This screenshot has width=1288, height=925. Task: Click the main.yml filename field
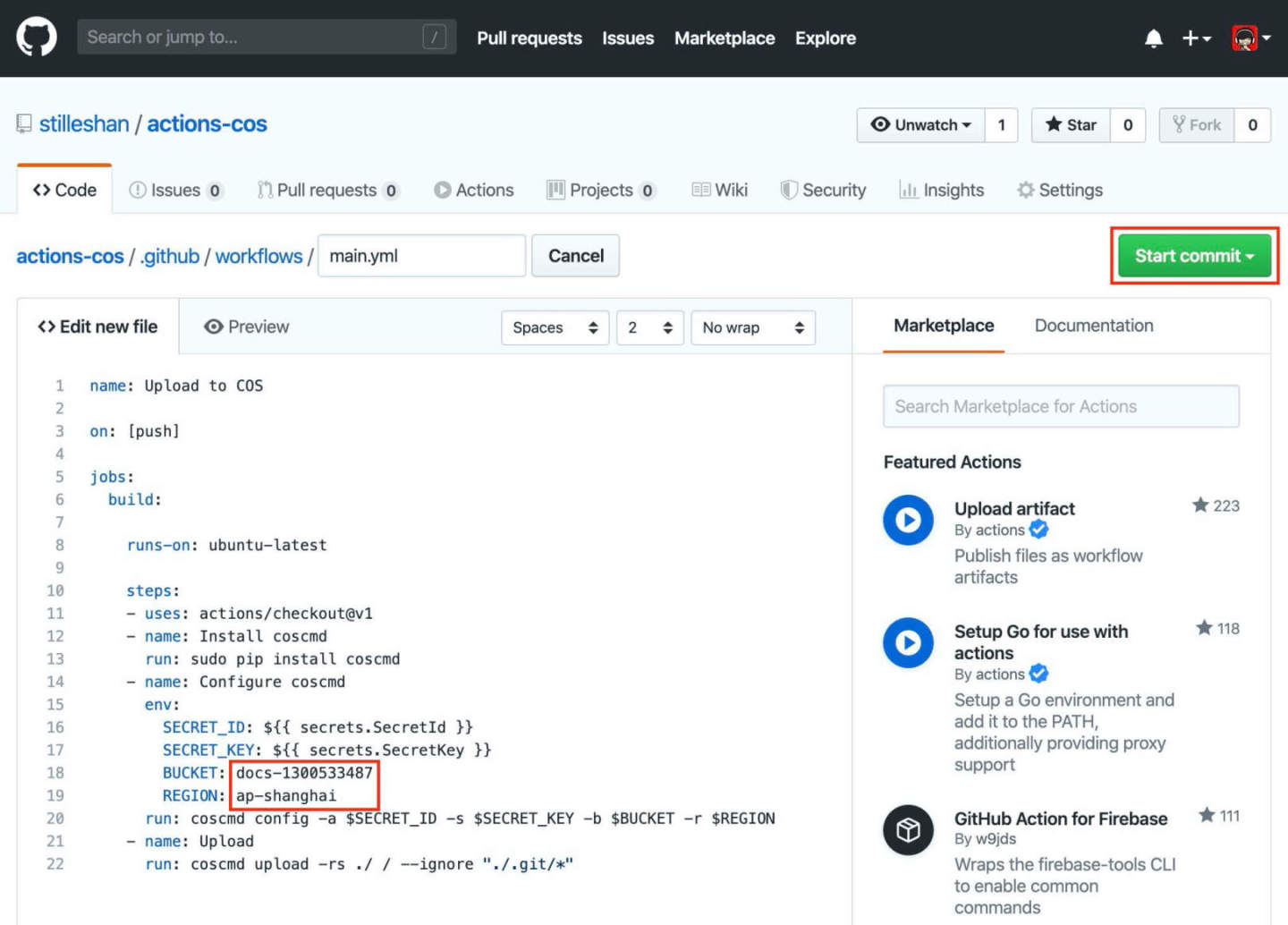click(421, 256)
